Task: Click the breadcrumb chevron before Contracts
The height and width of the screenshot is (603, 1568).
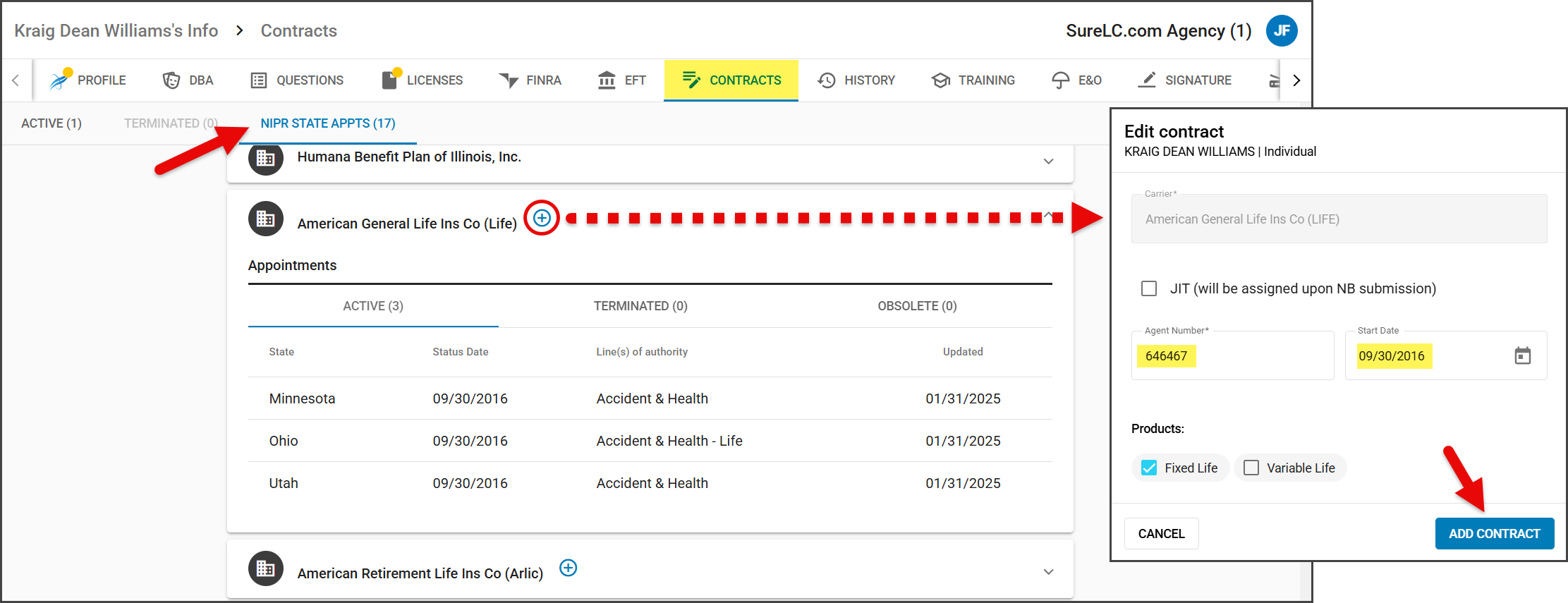Action: (x=240, y=30)
